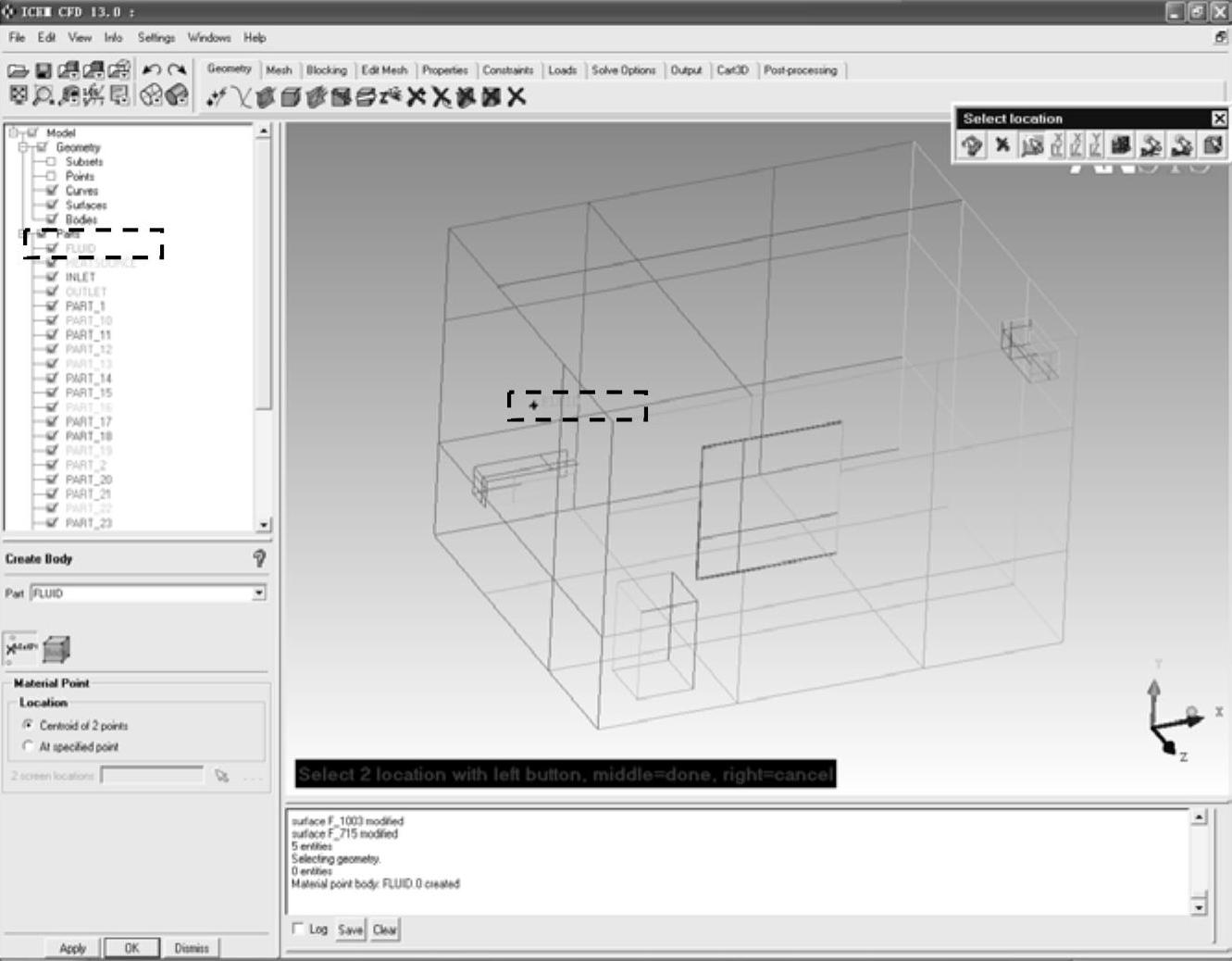Screen dimensions: 1232x961
Task: Select the Delete Body tool
Action: click(x=492, y=97)
